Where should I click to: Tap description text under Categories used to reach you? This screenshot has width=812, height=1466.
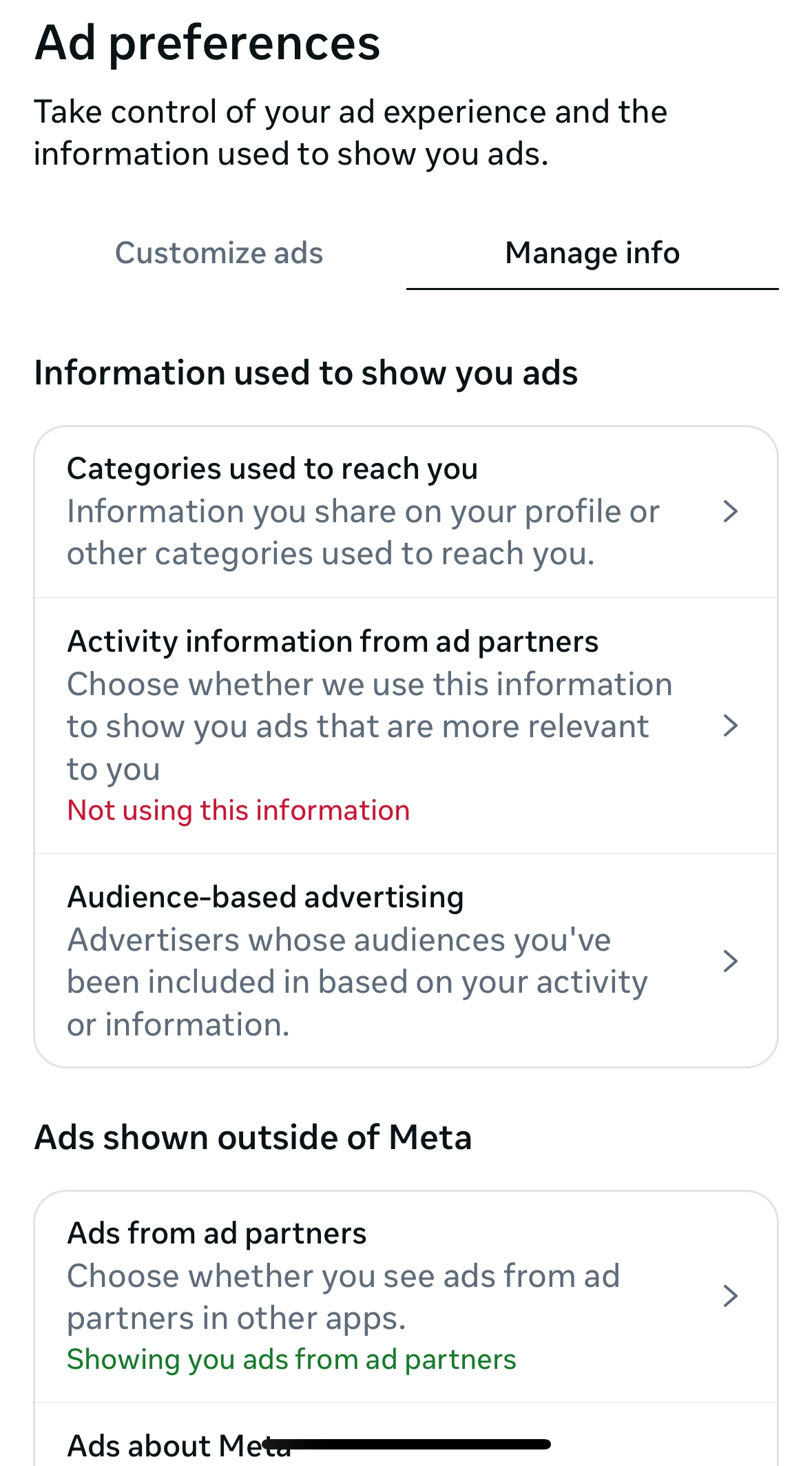coord(363,533)
